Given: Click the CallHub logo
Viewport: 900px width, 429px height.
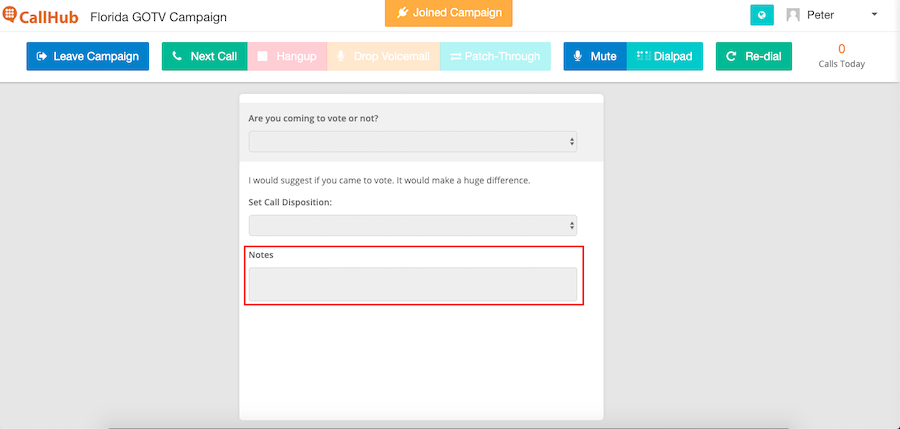Looking at the screenshot, I should [40, 16].
